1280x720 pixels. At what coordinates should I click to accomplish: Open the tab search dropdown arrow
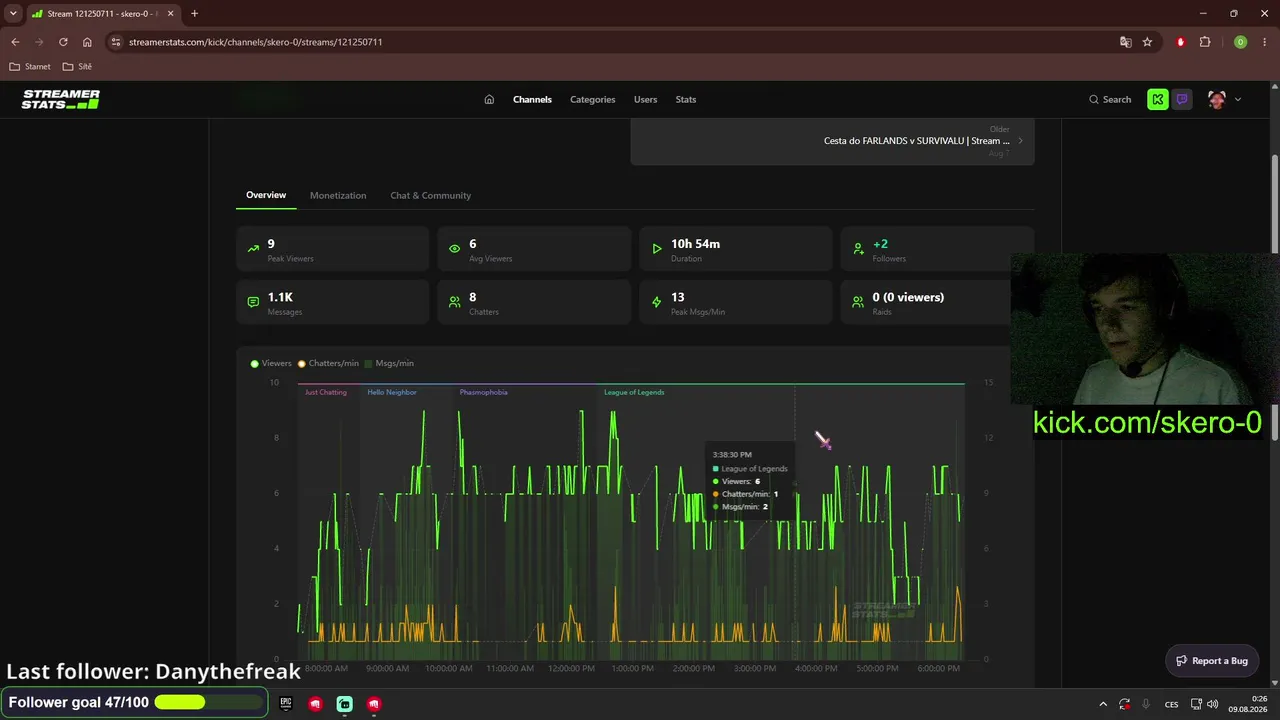13,14
